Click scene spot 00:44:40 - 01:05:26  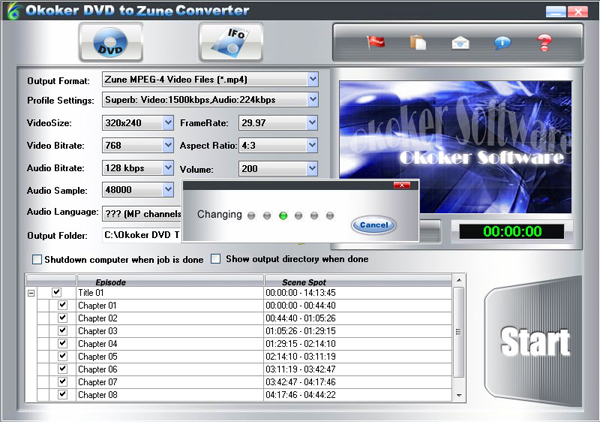coord(300,318)
